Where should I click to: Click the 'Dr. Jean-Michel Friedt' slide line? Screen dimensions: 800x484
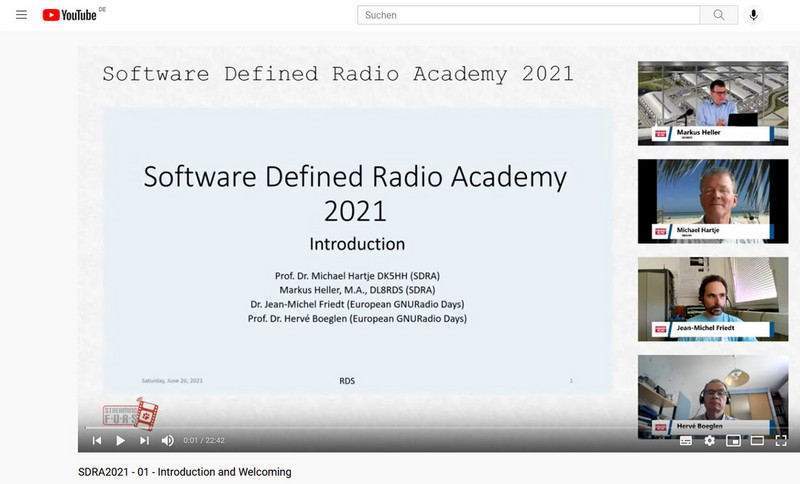[x=357, y=304]
